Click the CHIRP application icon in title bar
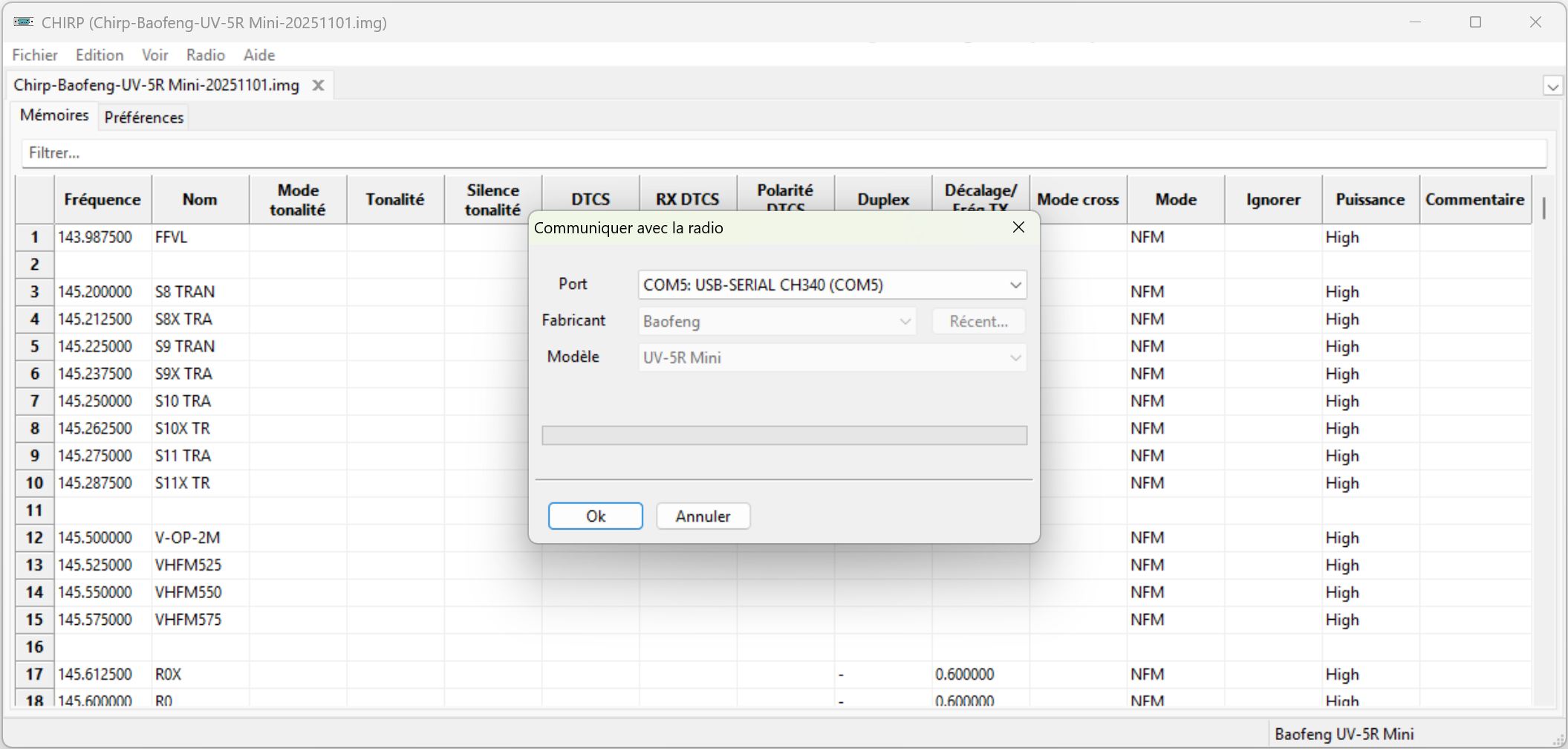The height and width of the screenshot is (749, 1568). click(x=23, y=22)
